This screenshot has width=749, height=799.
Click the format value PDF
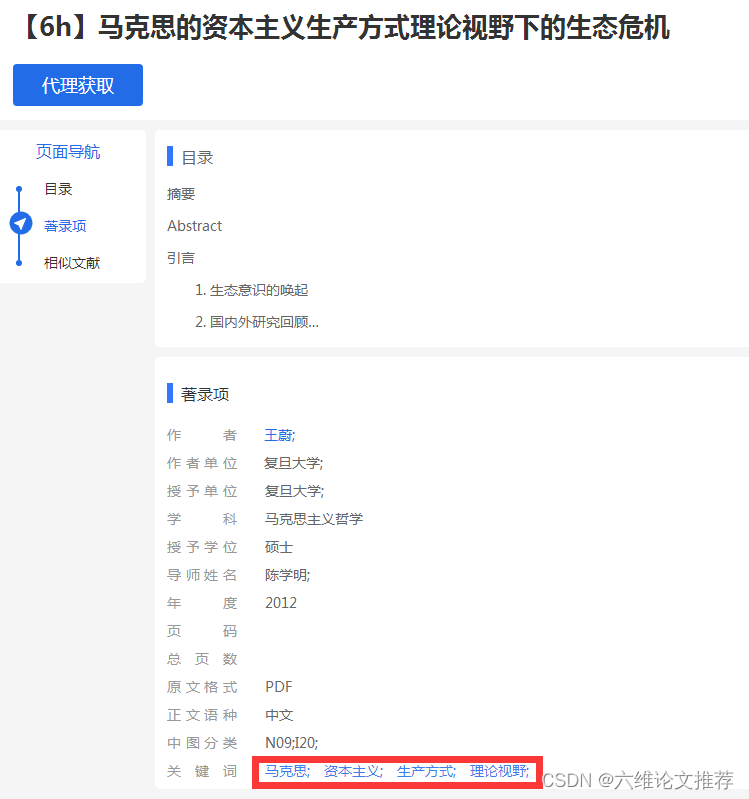(x=279, y=687)
